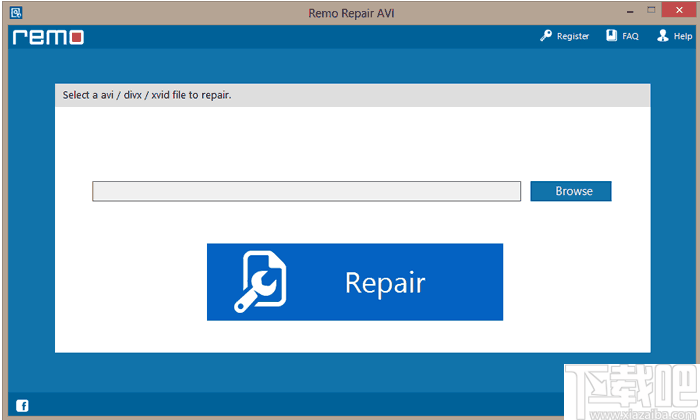Open the FAQ text link
Image resolution: width=700 pixels, height=420 pixels.
[x=630, y=36]
